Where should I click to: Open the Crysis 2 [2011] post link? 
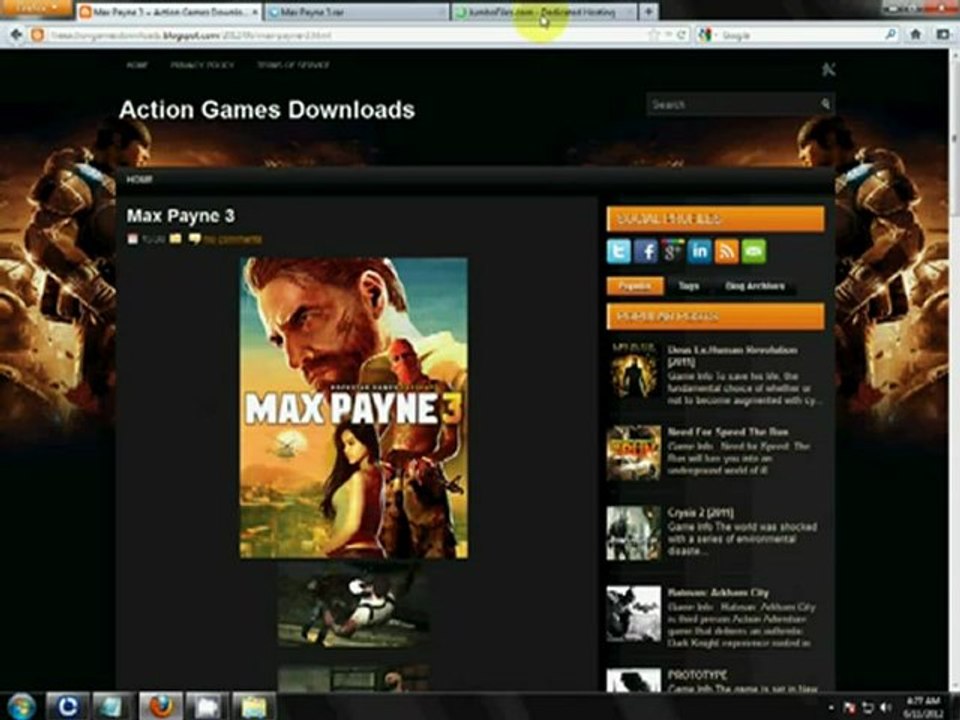[700, 512]
